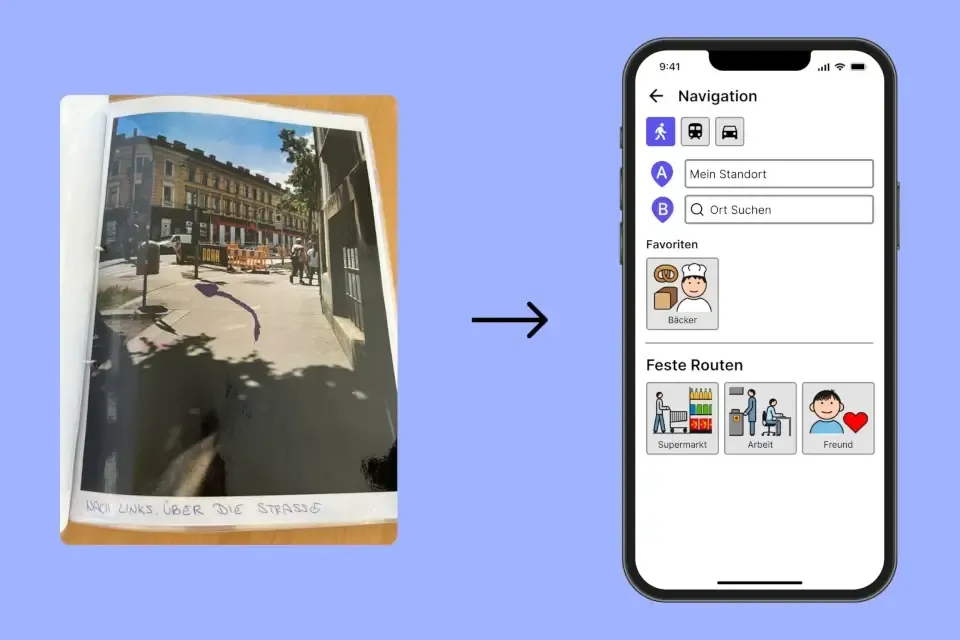This screenshot has height=640, width=960.
Task: Click the black arrow pointing to phone
Action: point(509,321)
